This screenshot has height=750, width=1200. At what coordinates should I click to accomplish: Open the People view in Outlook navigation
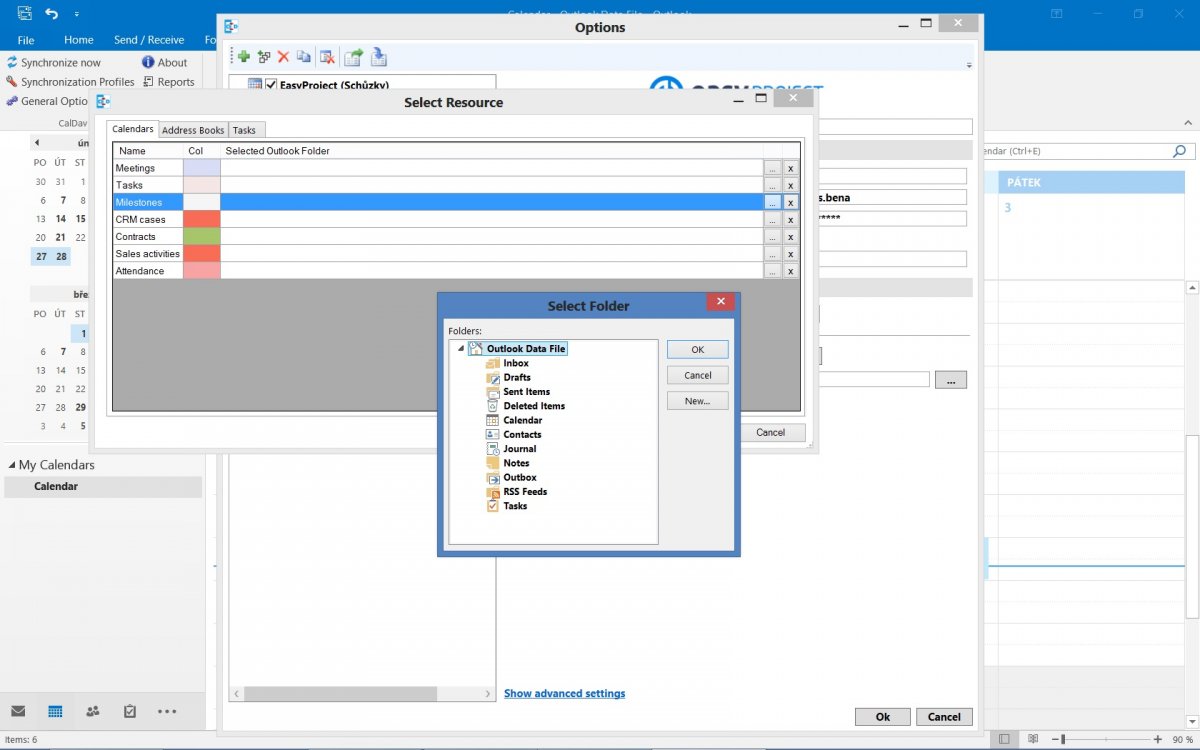click(92, 711)
